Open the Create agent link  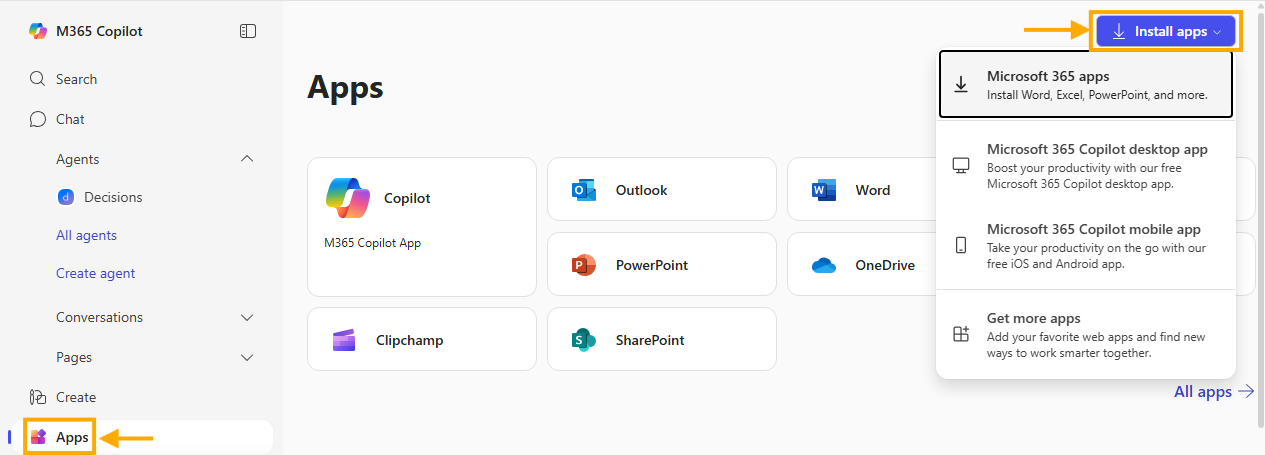[x=95, y=273]
